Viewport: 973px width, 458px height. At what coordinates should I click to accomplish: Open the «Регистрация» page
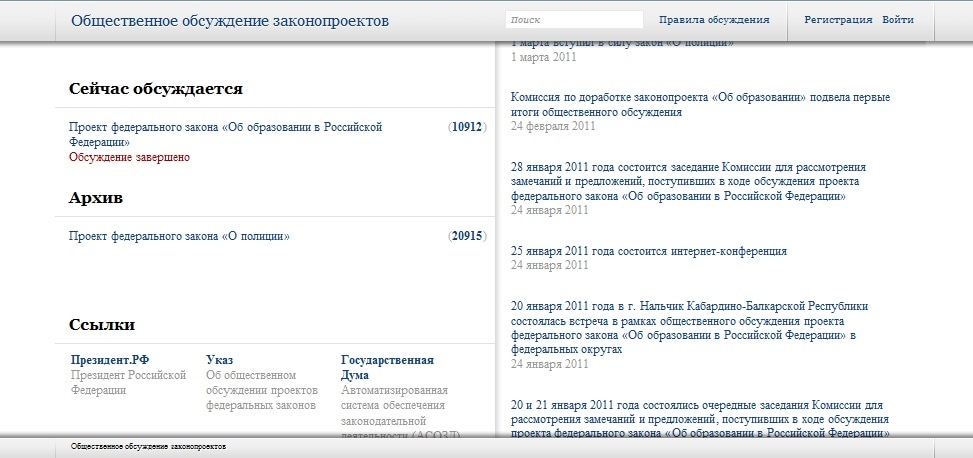(838, 20)
